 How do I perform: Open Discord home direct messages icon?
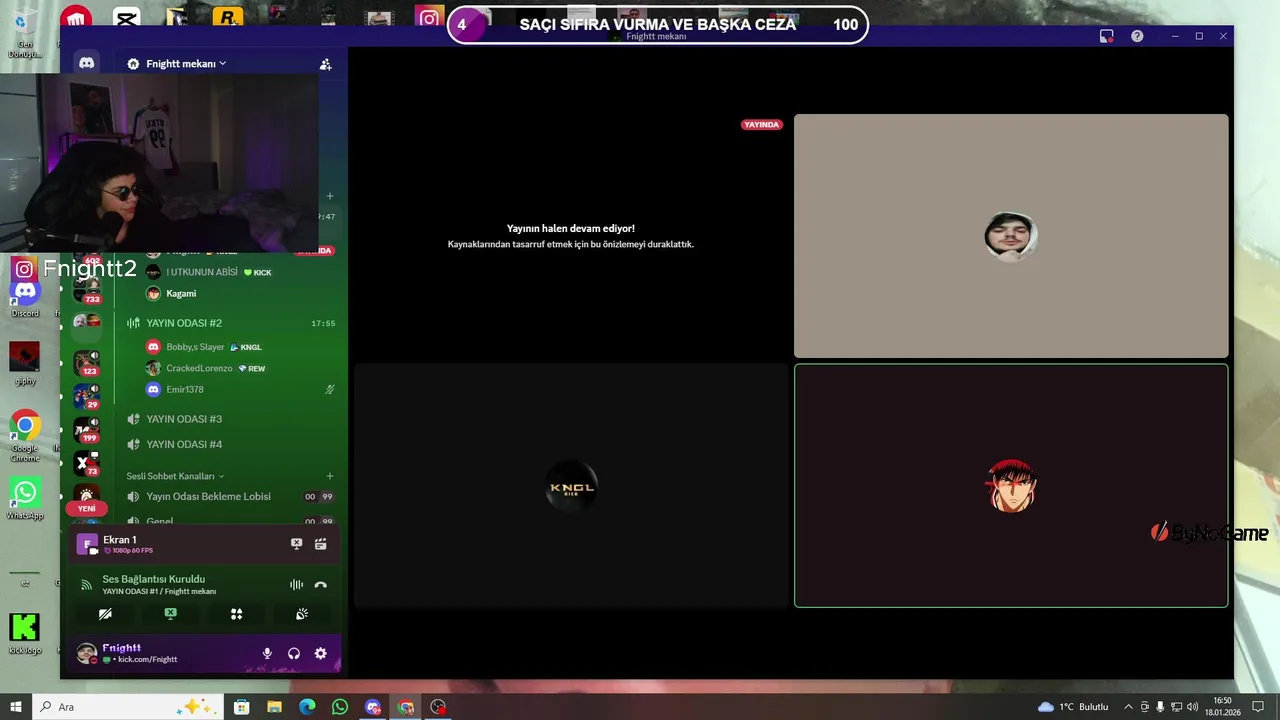point(87,63)
